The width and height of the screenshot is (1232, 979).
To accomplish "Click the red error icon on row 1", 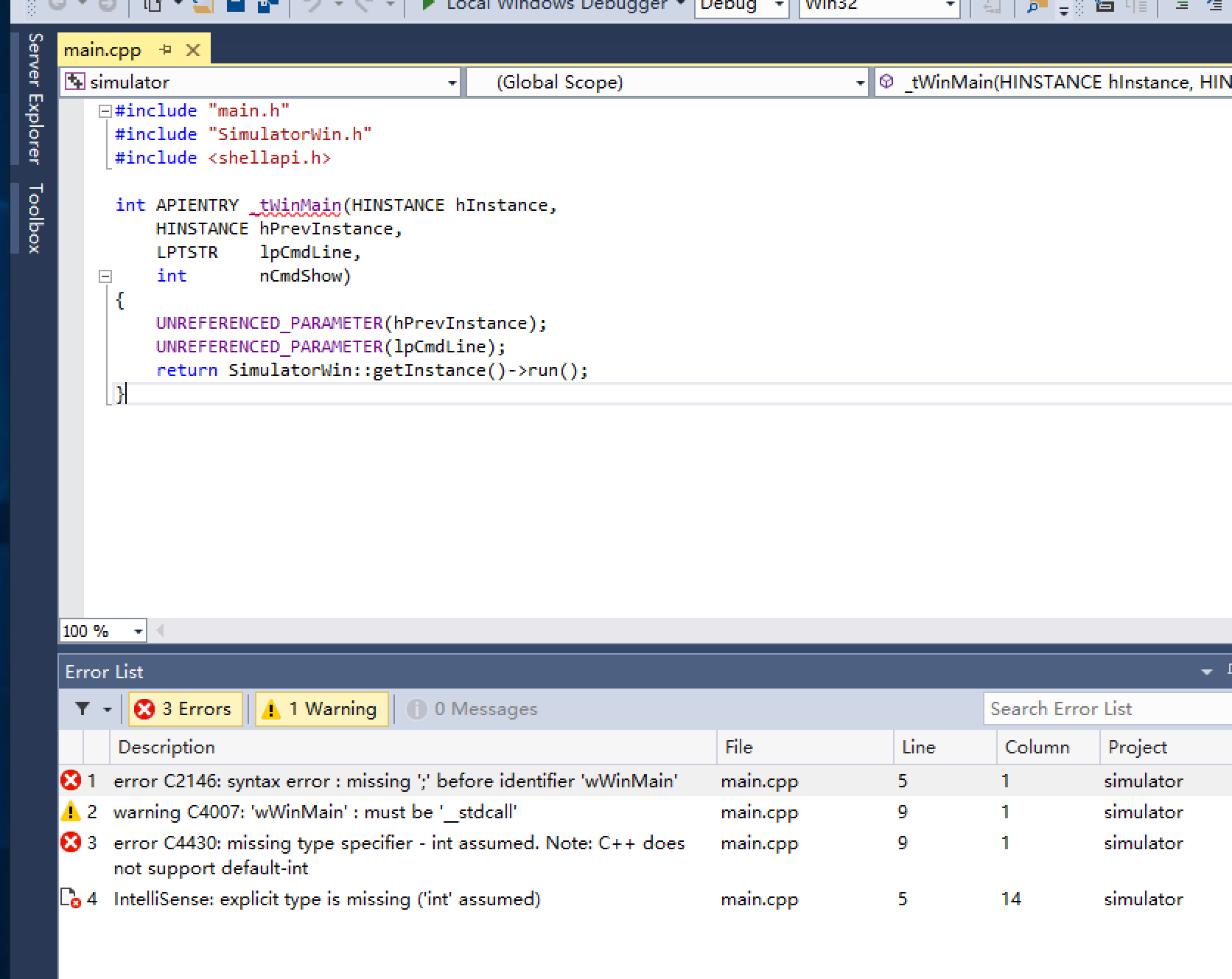I will (x=71, y=781).
